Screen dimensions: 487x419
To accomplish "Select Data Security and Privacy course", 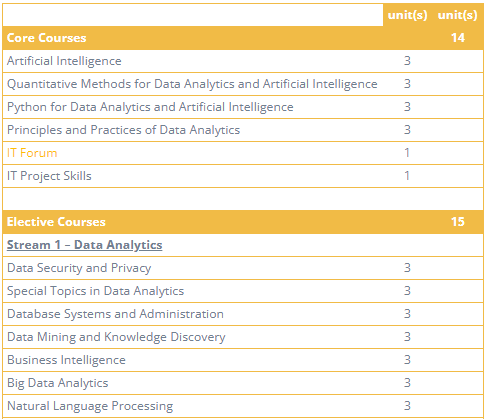I will 79,268.
